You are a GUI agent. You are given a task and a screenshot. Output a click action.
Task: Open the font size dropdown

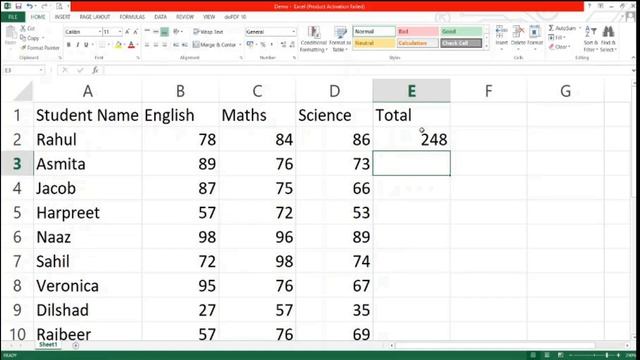(x=120, y=32)
